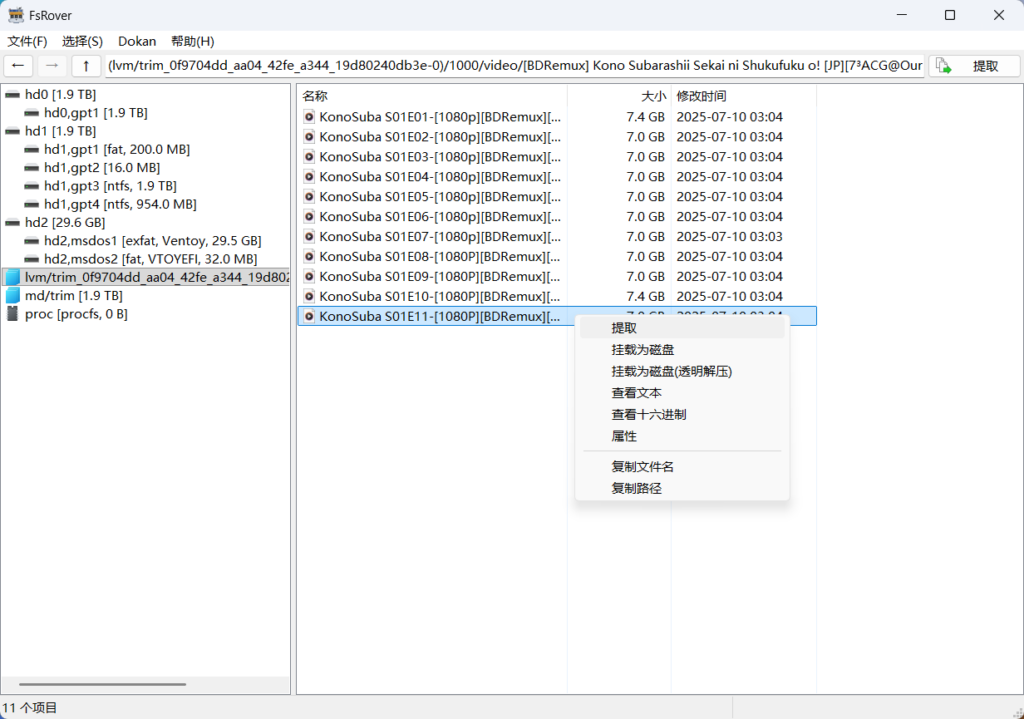Viewport: 1024px width, 719px height.
Task: Open the 选择(S) menu
Action: point(82,41)
